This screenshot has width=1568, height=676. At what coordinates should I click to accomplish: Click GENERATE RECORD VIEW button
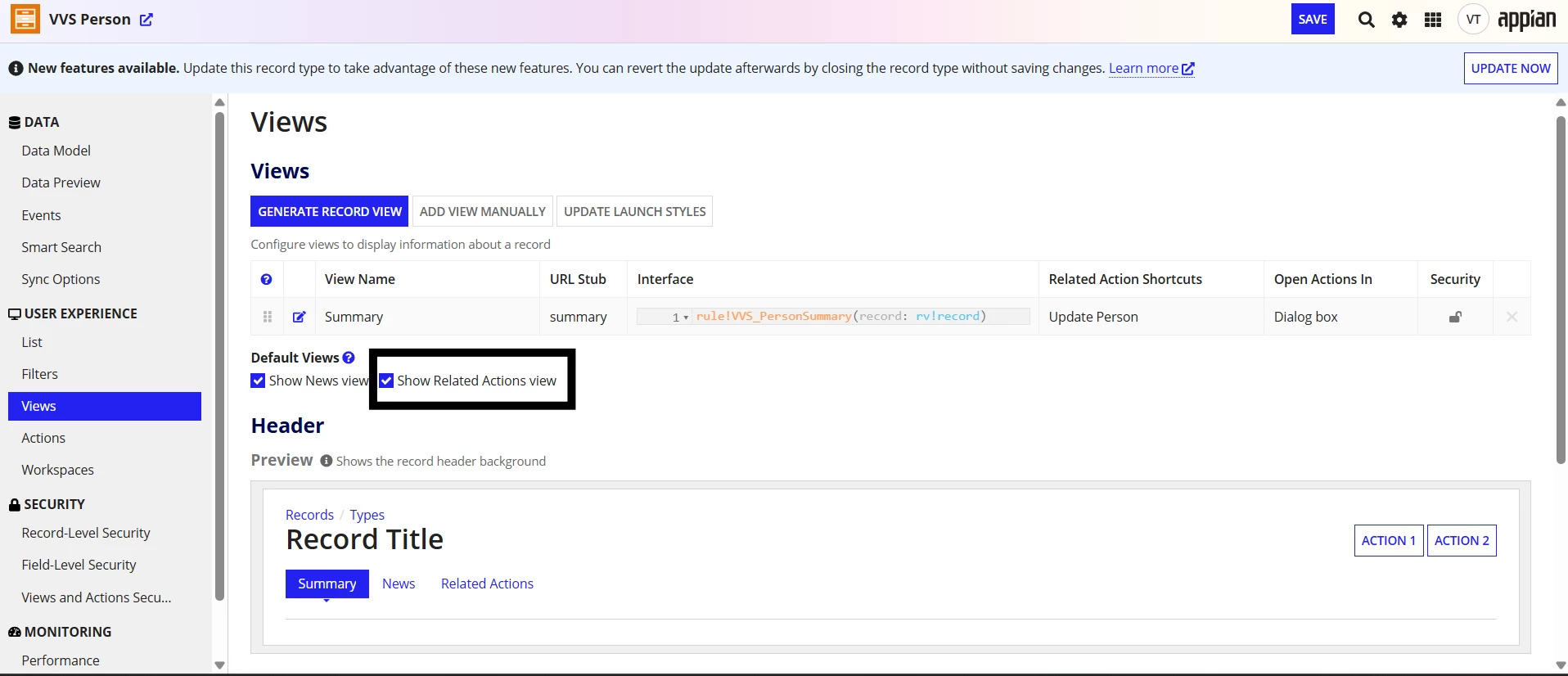[330, 211]
